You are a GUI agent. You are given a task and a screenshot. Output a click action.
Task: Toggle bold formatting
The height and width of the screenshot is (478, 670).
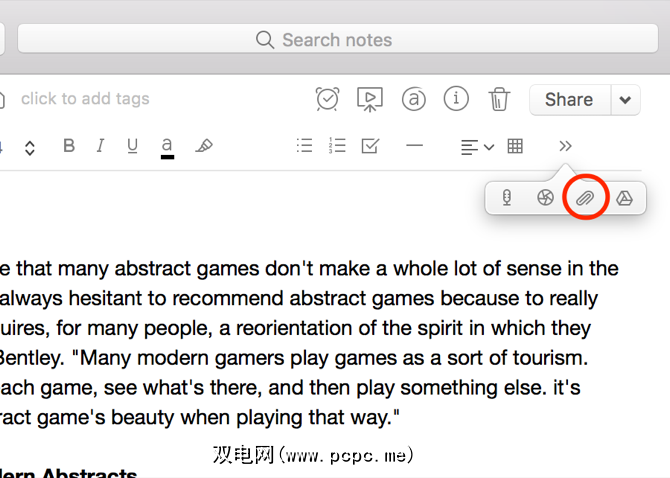[x=69, y=146]
